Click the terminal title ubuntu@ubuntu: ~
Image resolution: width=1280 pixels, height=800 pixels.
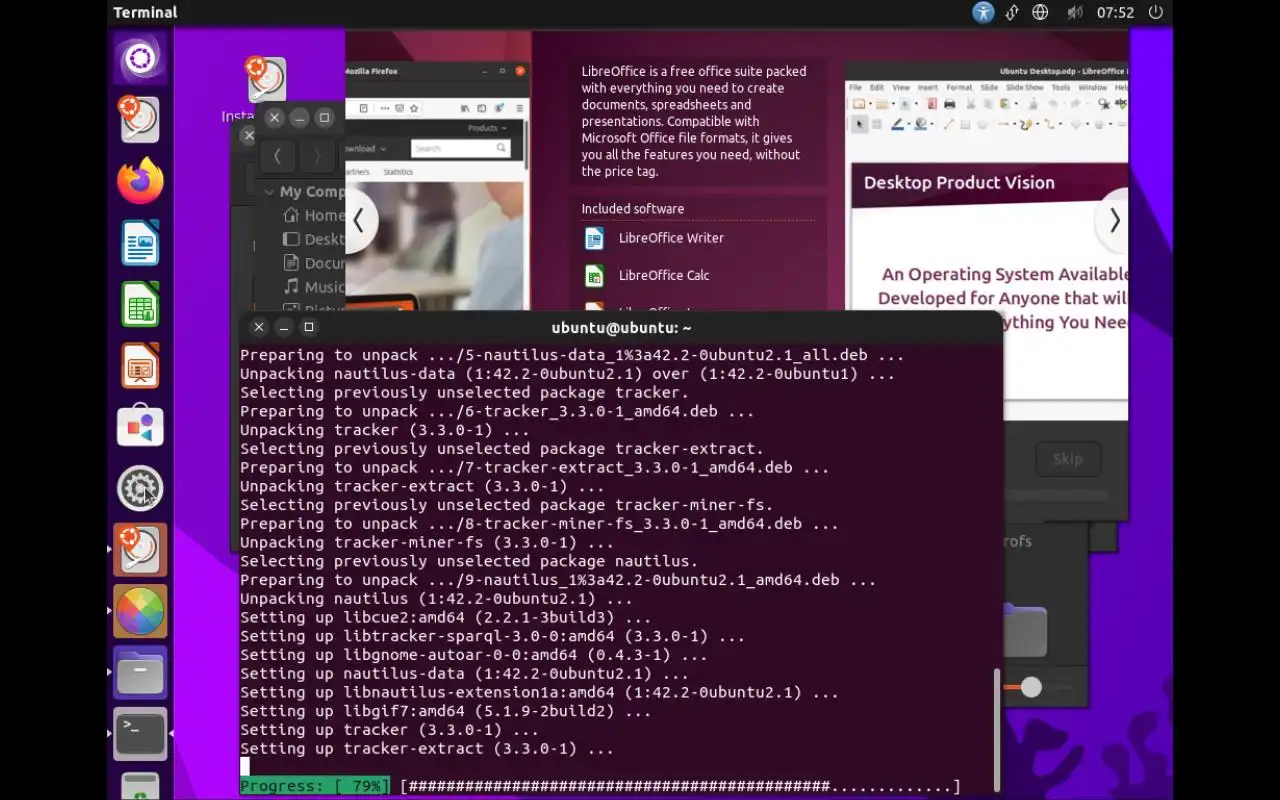621,328
